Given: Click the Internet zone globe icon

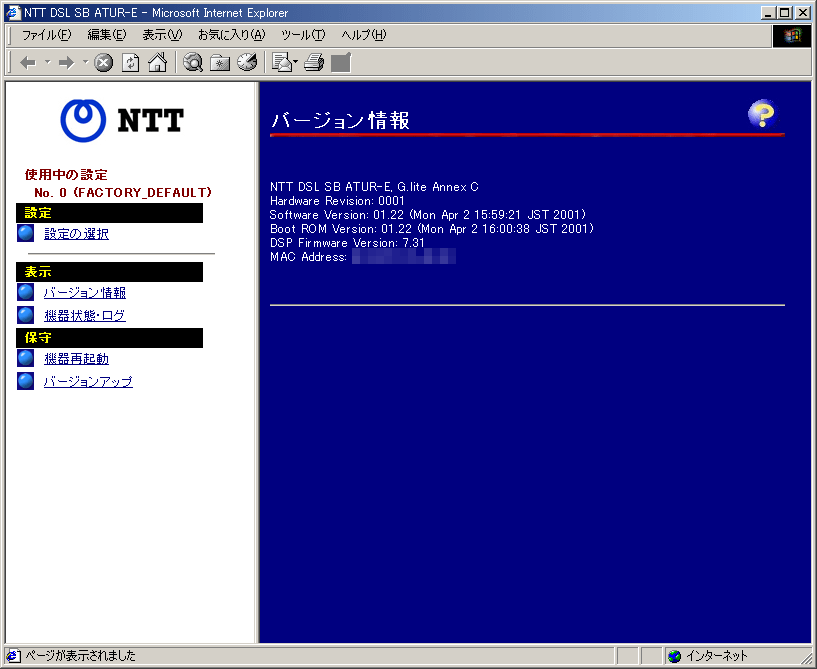Looking at the screenshot, I should point(675,656).
